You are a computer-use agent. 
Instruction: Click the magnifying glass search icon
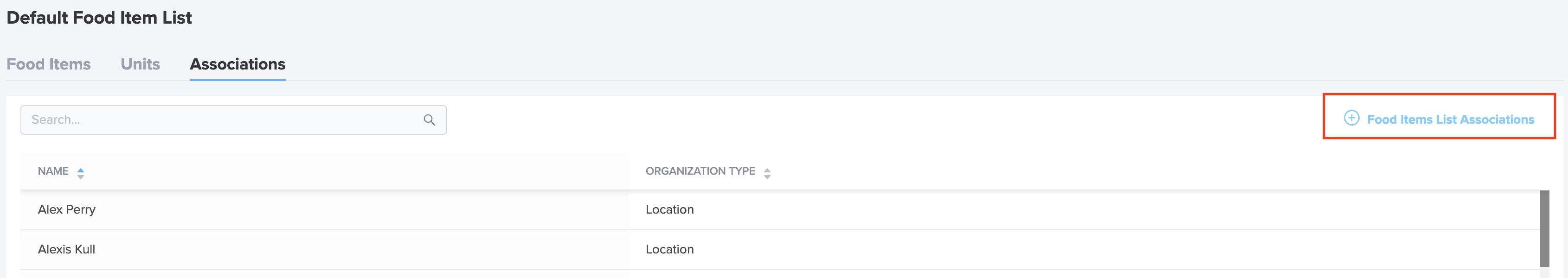[x=429, y=120]
